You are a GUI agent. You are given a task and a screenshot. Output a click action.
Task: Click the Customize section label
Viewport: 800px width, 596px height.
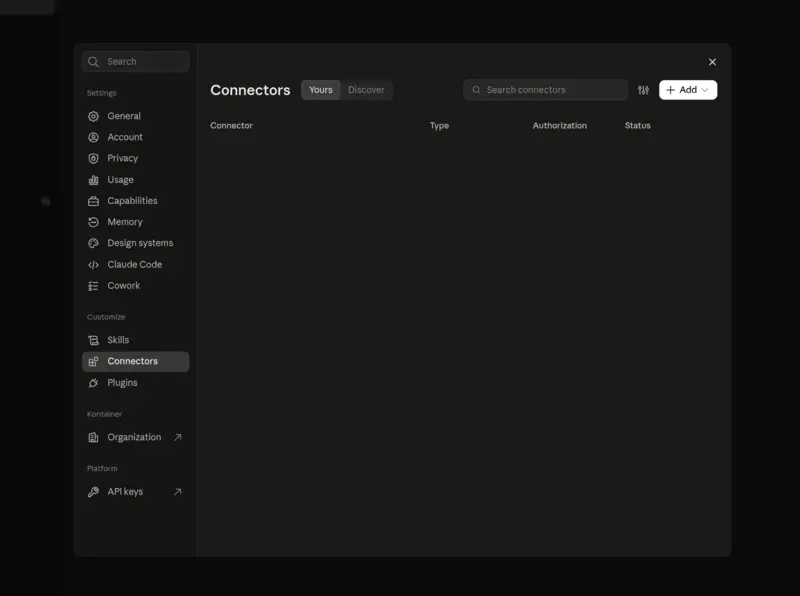[x=106, y=317]
